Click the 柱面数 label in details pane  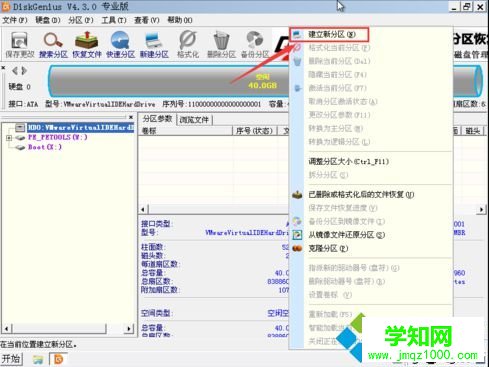pyautogui.click(x=153, y=247)
